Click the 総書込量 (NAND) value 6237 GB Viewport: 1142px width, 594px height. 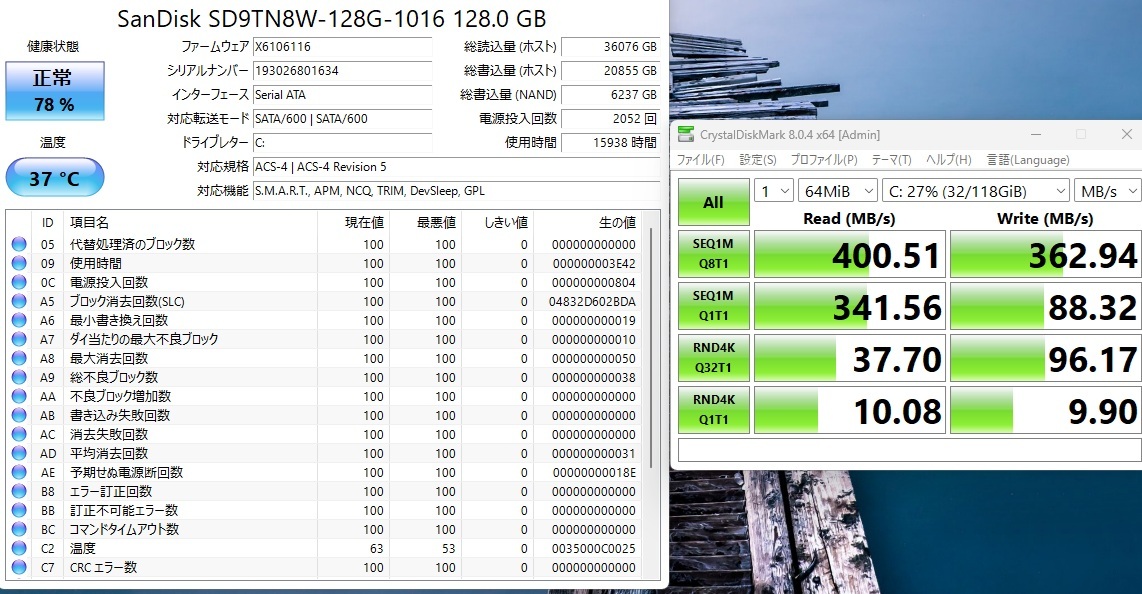coord(610,95)
